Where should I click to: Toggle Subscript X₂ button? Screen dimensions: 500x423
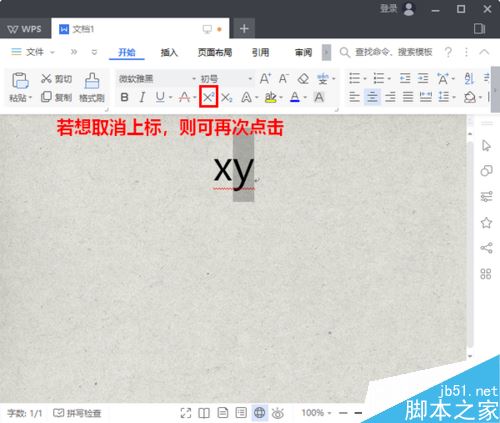point(227,98)
